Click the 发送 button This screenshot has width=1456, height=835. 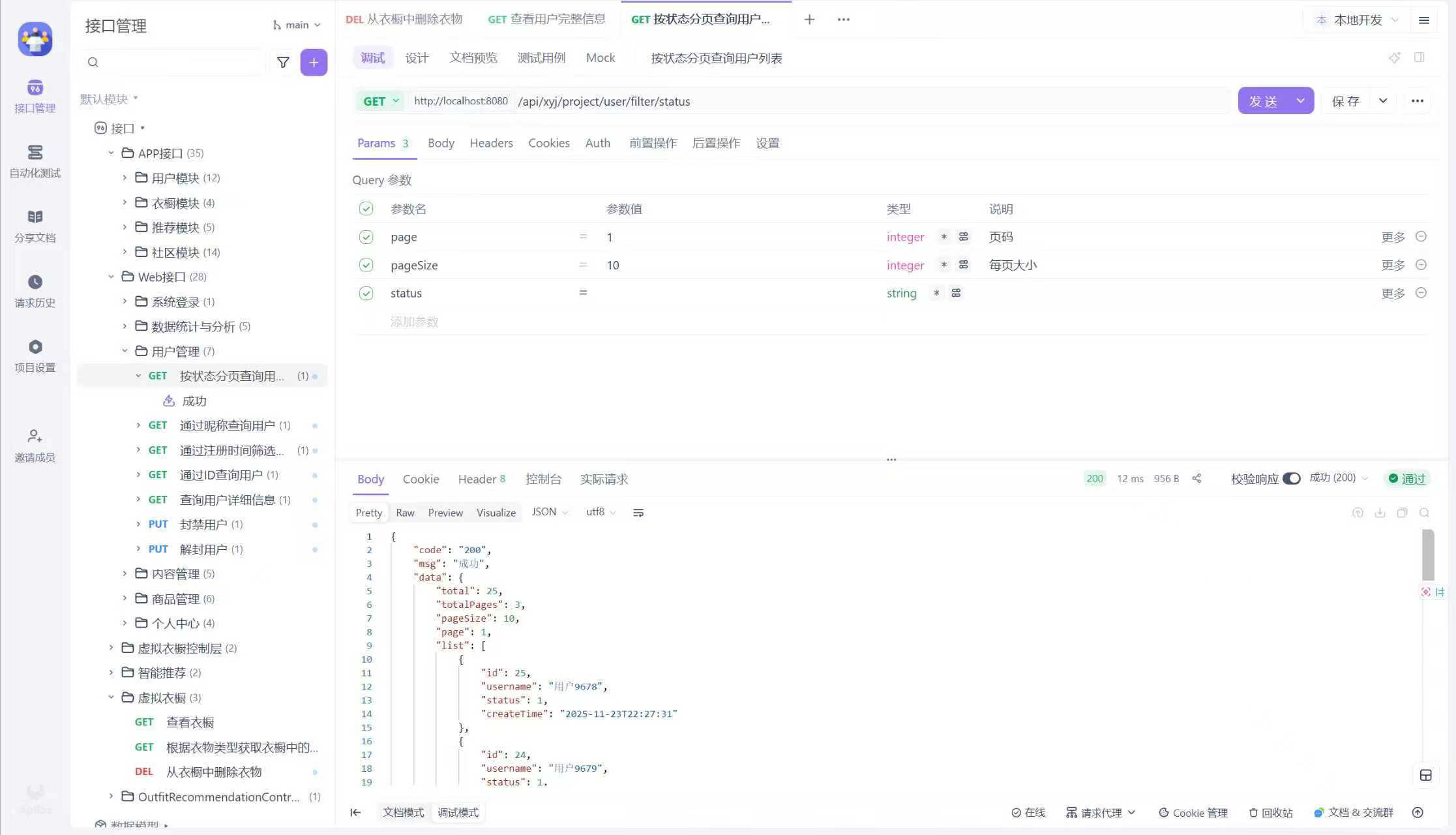coord(1263,101)
